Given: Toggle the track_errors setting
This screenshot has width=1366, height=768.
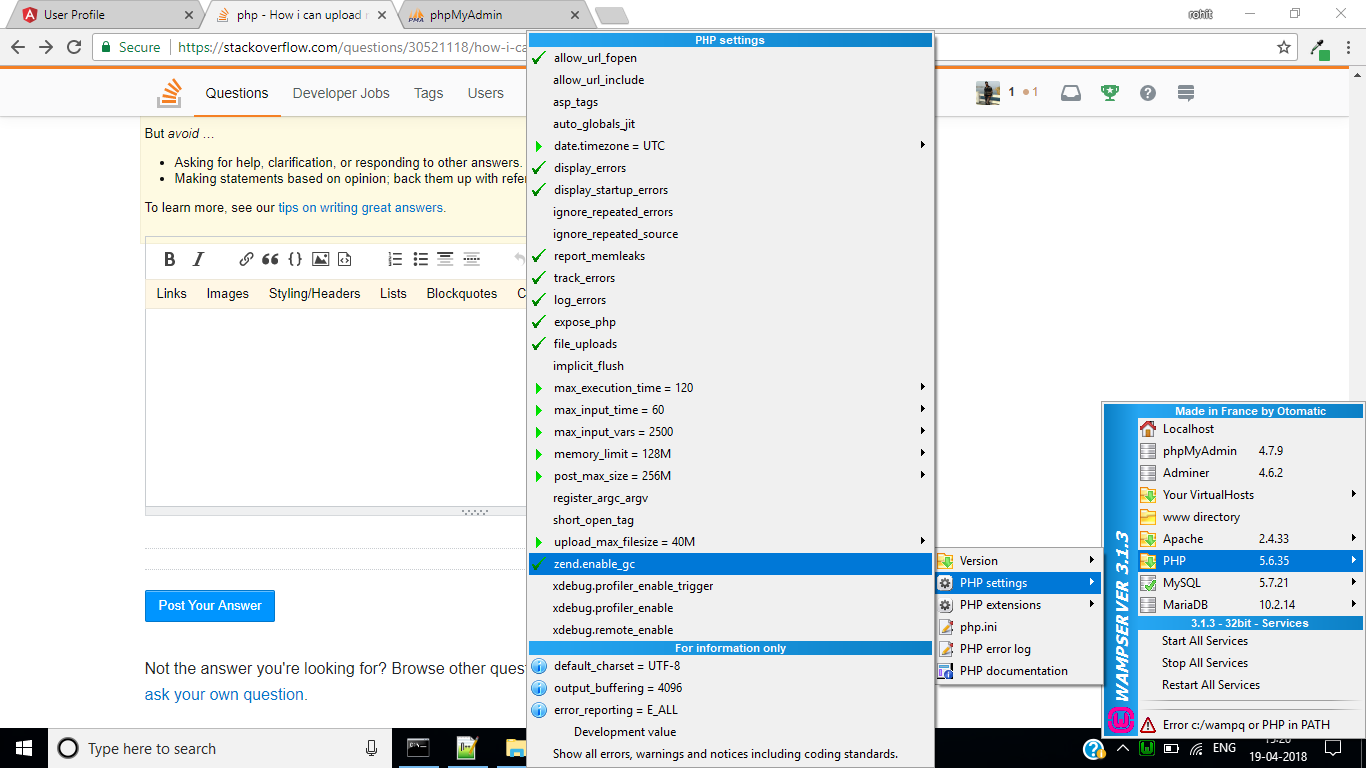Looking at the screenshot, I should [730, 278].
